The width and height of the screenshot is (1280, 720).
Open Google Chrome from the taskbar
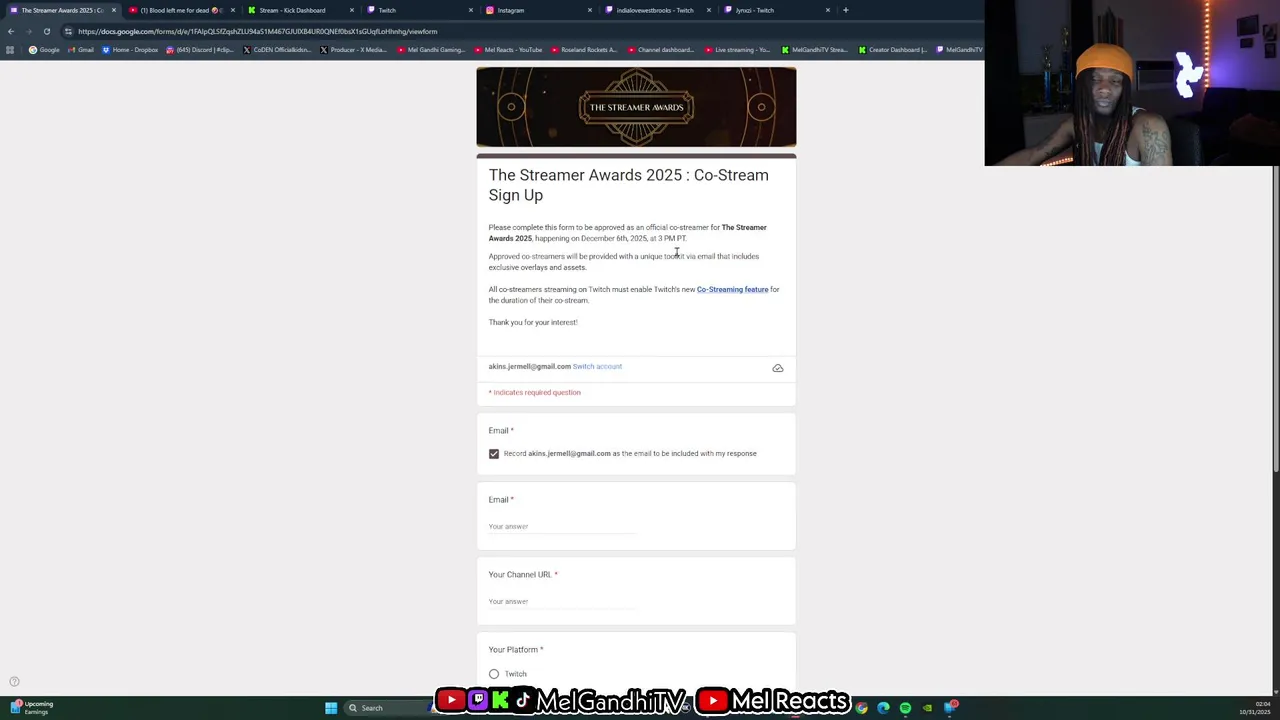(861, 708)
